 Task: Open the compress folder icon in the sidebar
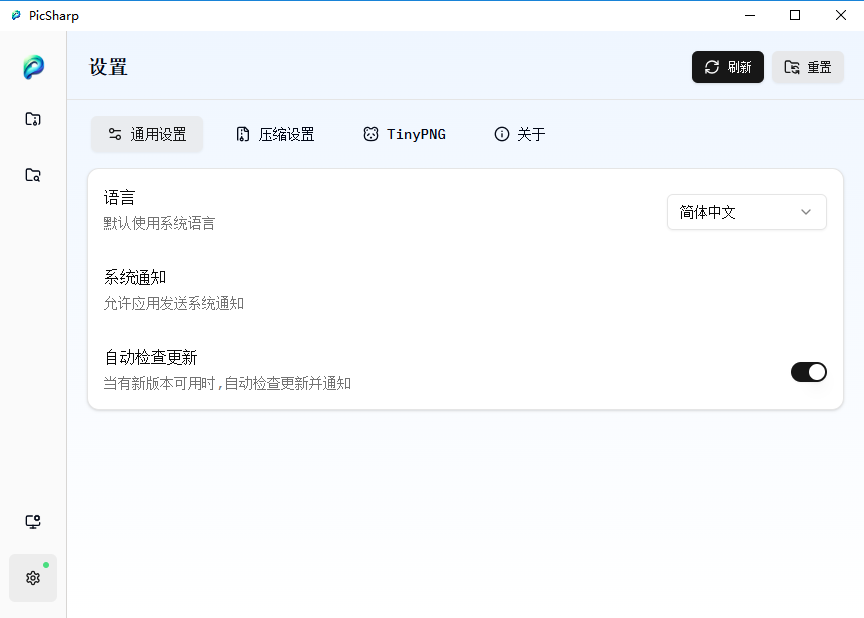33,118
